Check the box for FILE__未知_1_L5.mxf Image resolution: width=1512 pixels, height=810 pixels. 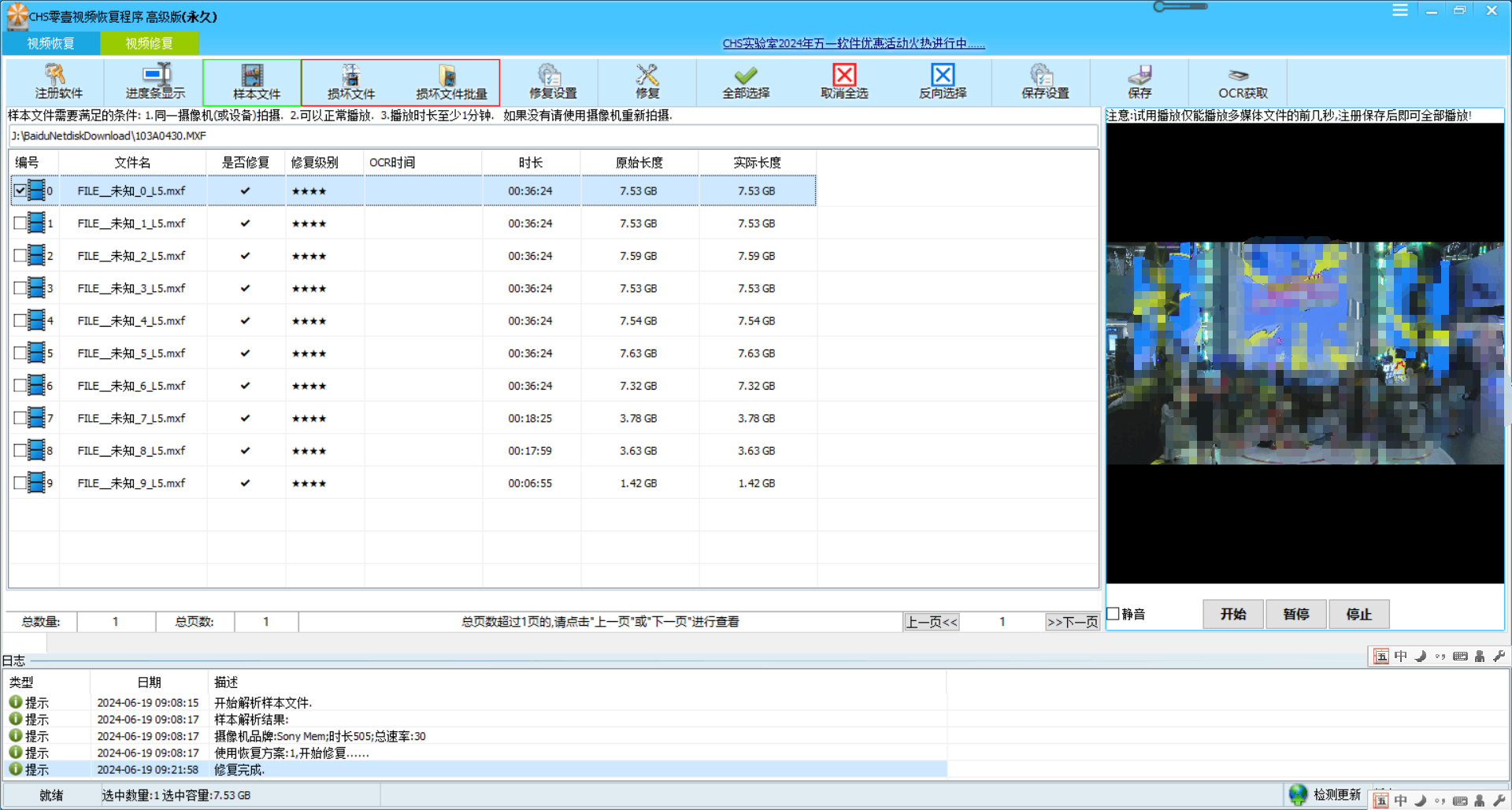(20, 224)
